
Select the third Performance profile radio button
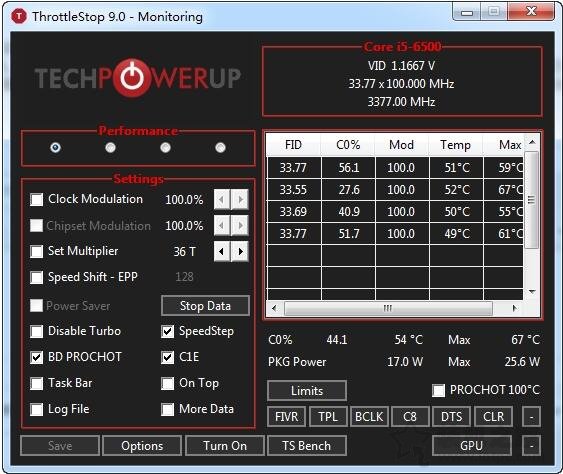pyautogui.click(x=166, y=148)
